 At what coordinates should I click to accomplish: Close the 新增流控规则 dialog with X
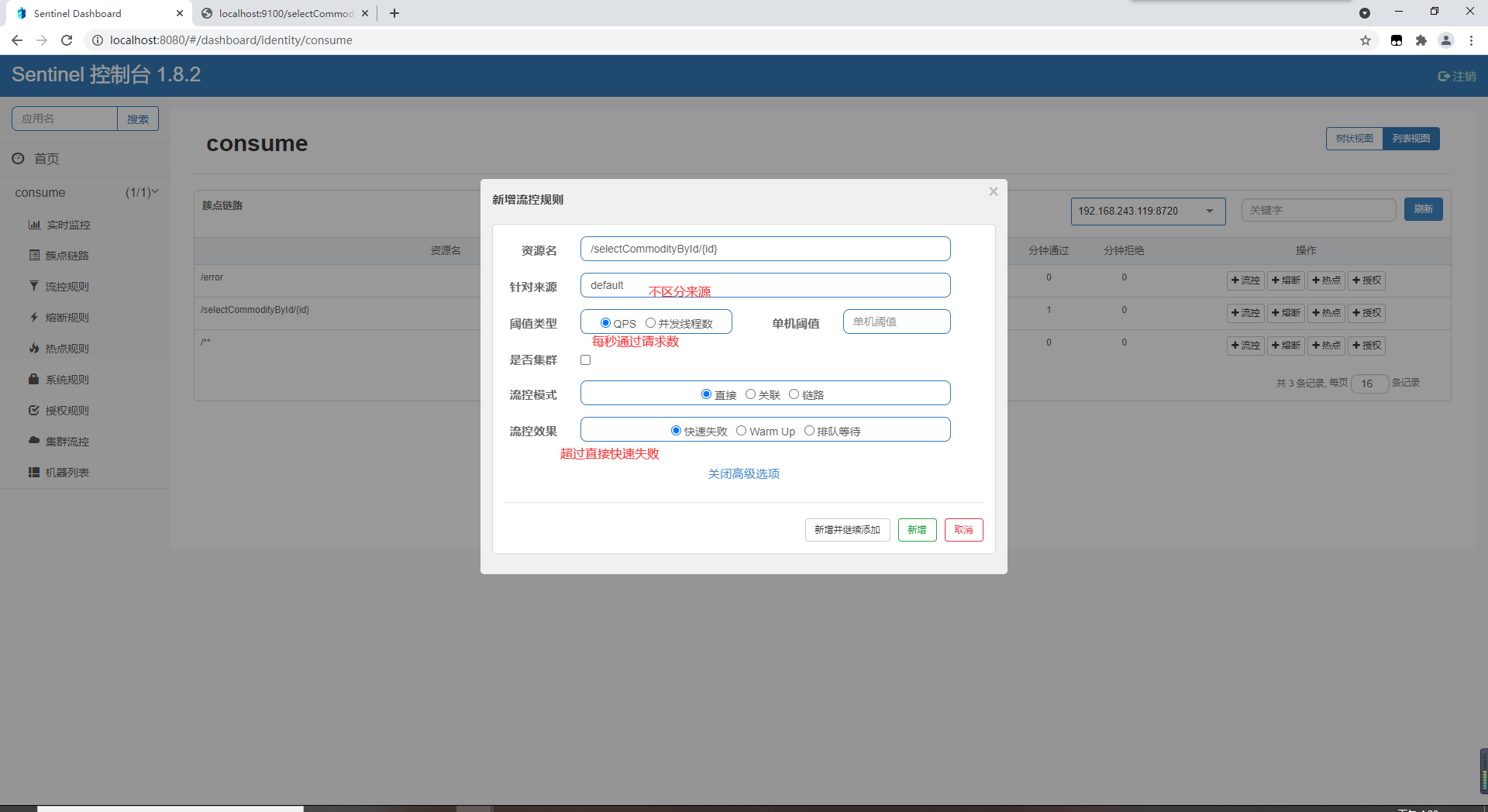(x=993, y=191)
